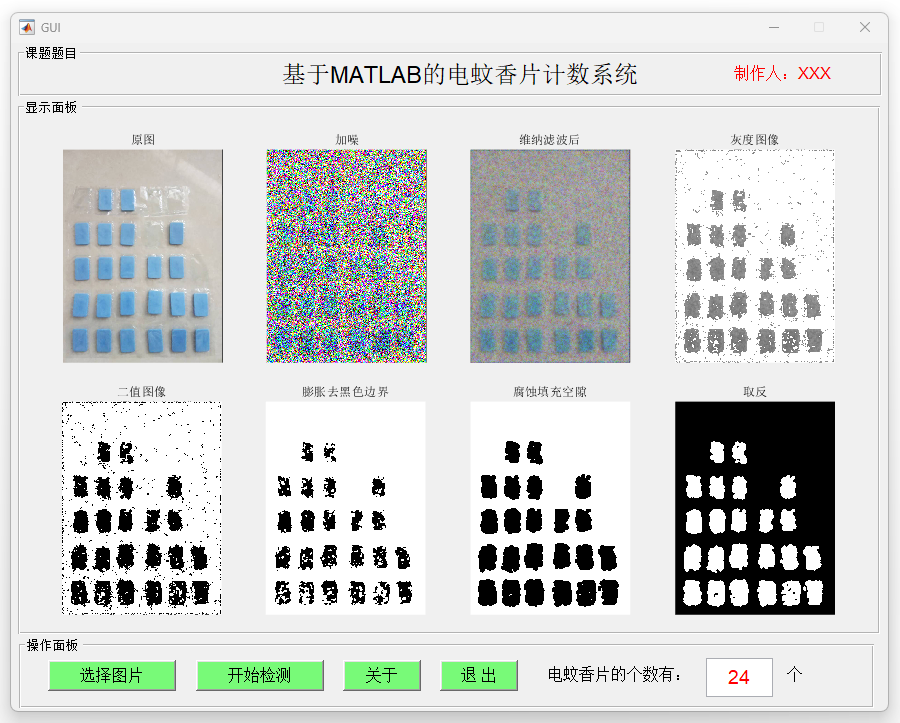Click the red 制作人：XXX label

[x=782, y=73]
